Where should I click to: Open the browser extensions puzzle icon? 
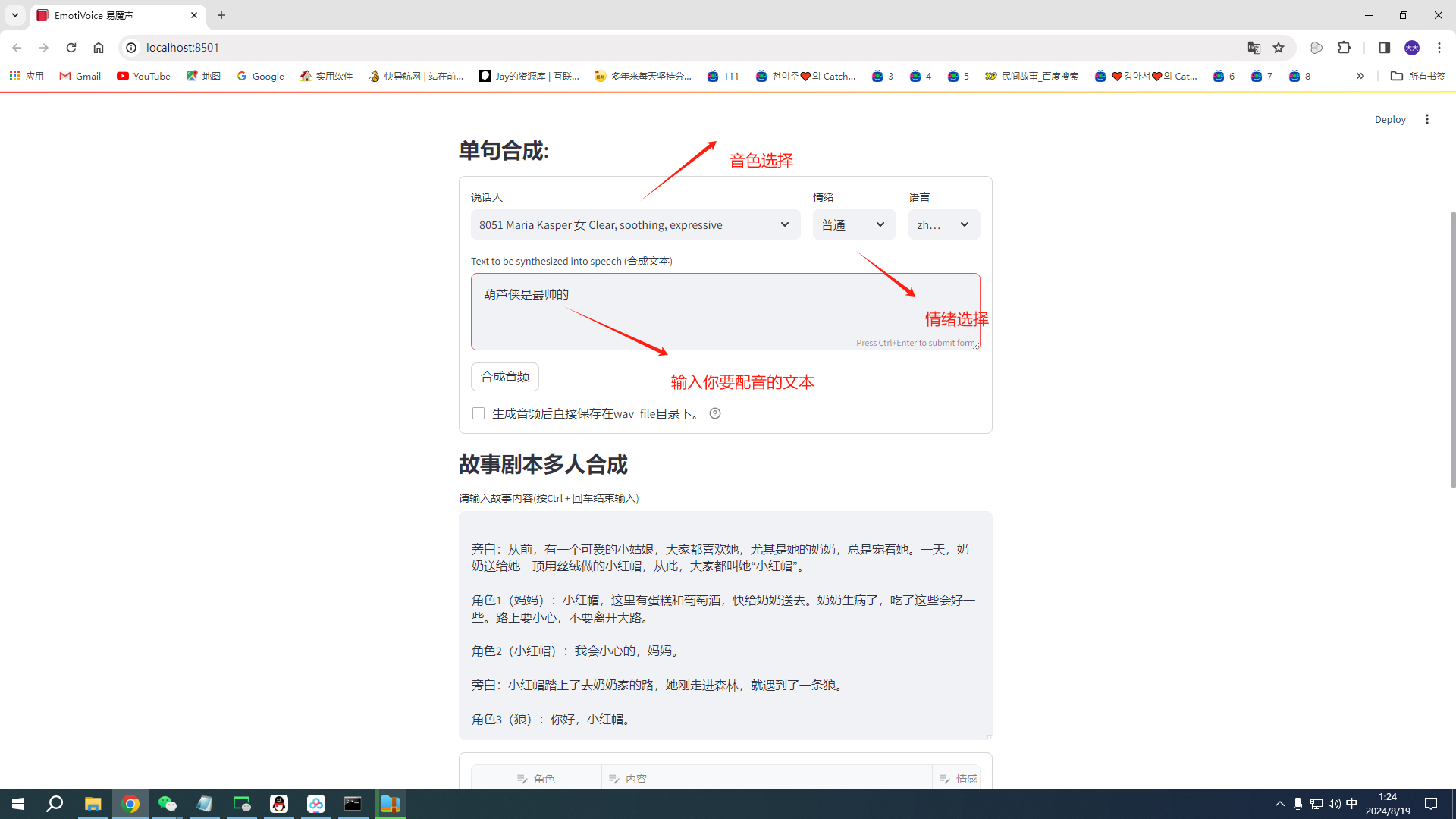pyautogui.click(x=1344, y=48)
